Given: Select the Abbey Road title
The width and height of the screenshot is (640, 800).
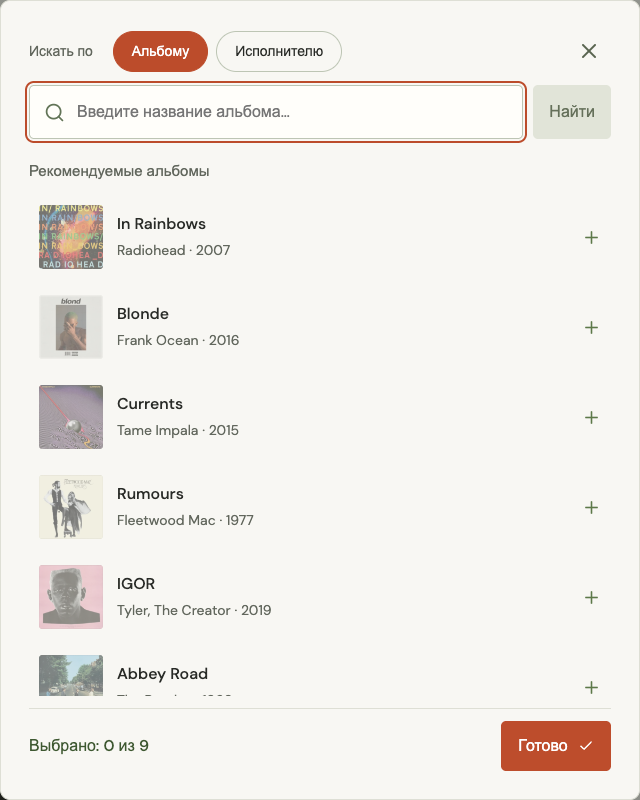Looking at the screenshot, I should 162,674.
